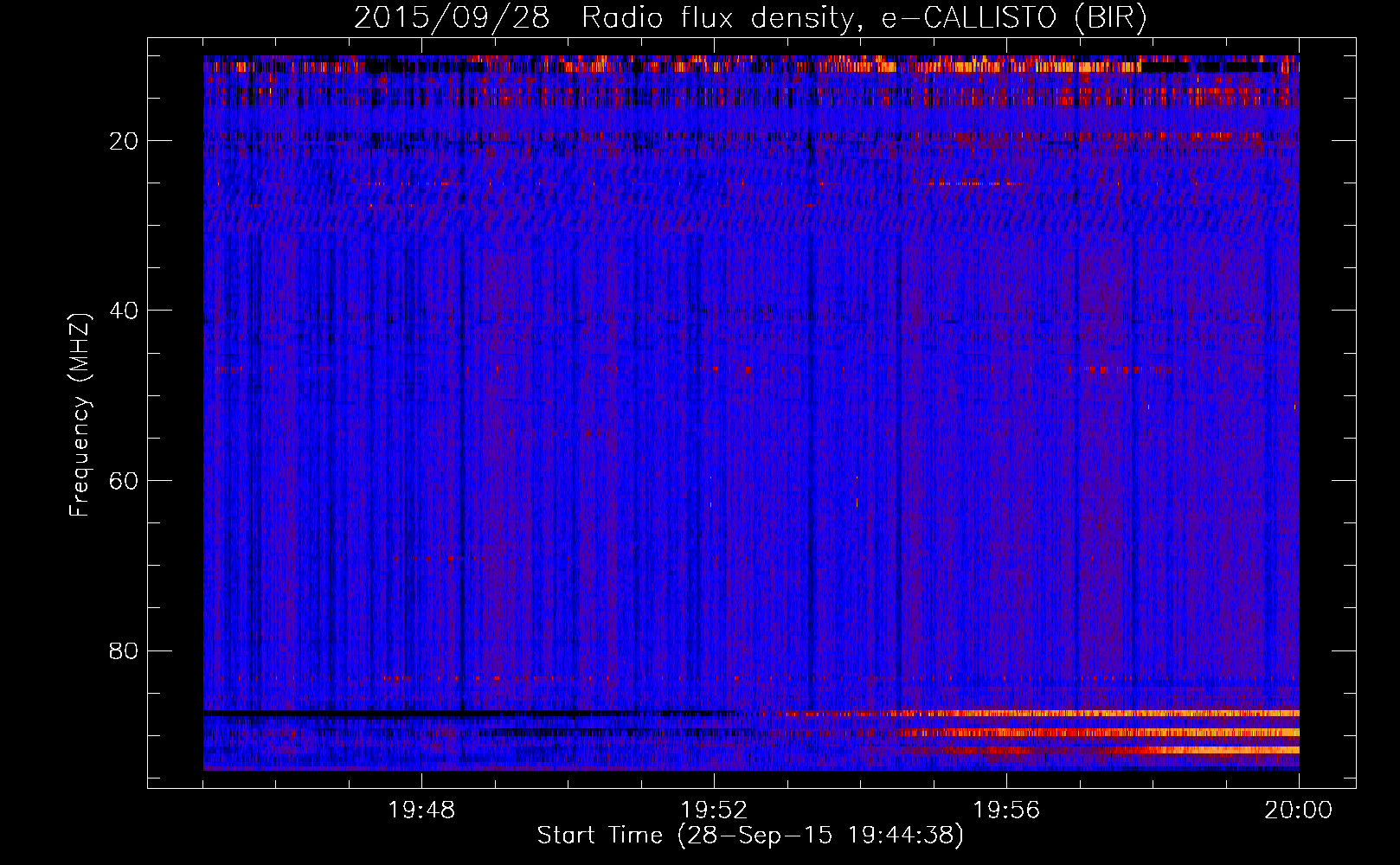Select the 20 MHz tick label
The height and width of the screenshot is (865, 1400).
pos(124,141)
